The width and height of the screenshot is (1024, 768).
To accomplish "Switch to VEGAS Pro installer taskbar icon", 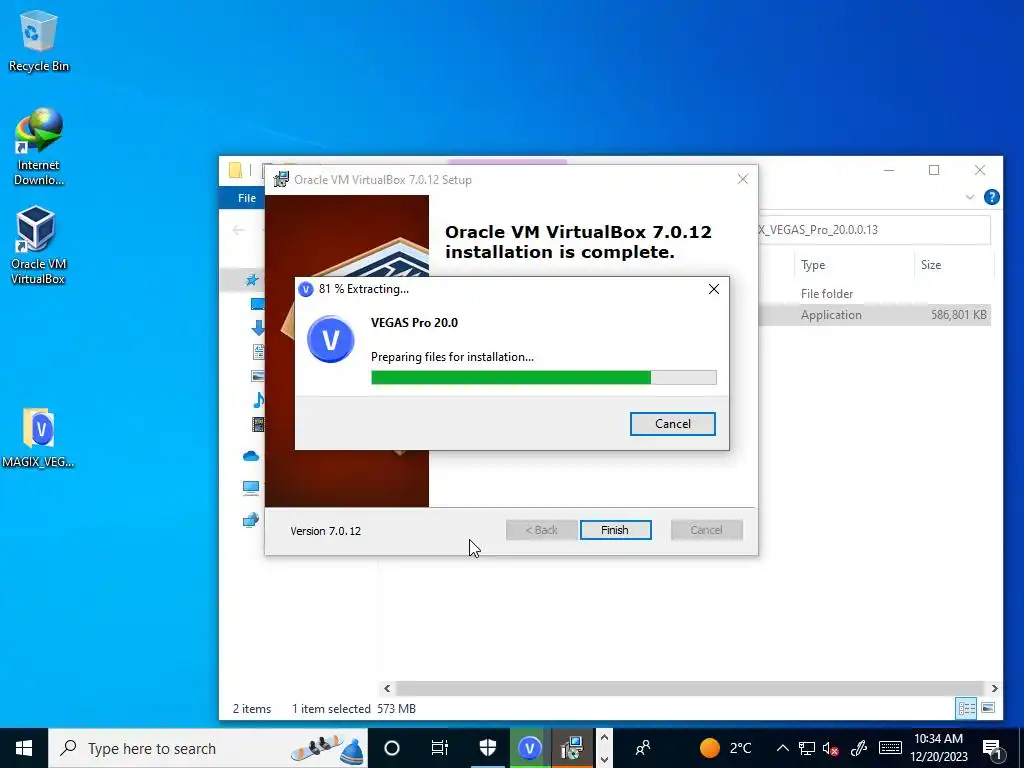I will coord(530,748).
